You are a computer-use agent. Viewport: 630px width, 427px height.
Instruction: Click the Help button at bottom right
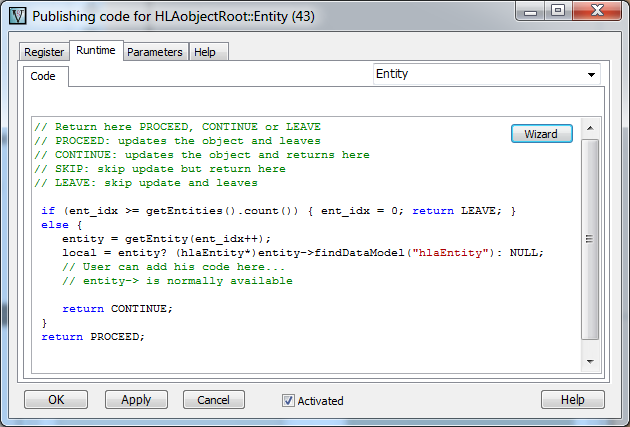click(x=572, y=400)
